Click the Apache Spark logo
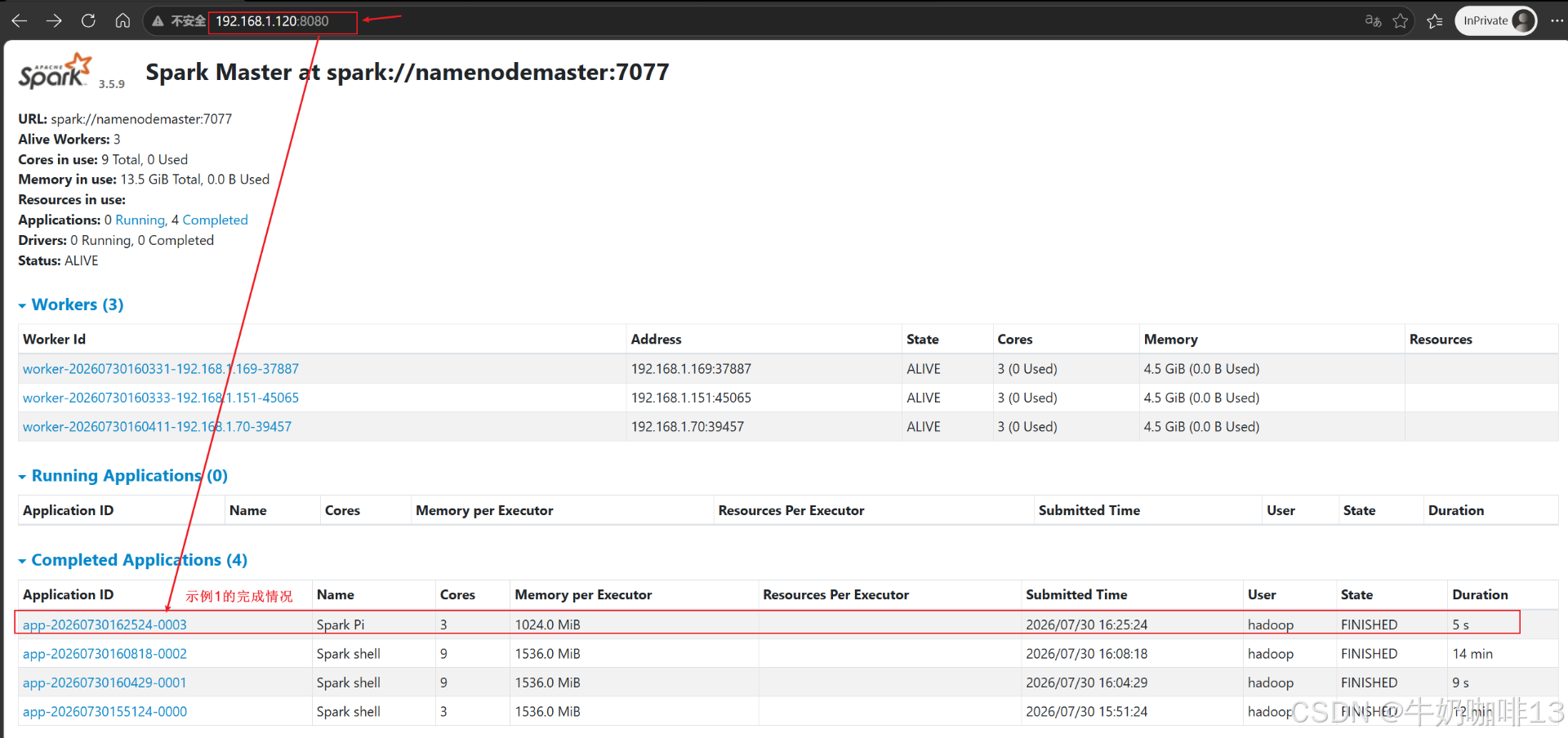 55,71
